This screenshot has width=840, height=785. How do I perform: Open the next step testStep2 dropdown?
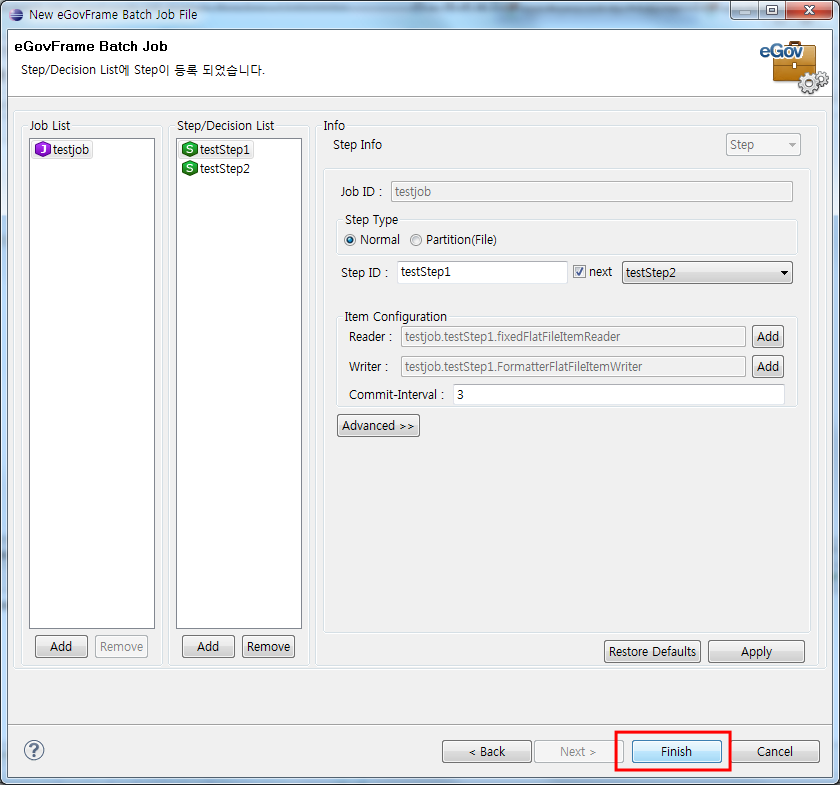click(707, 273)
